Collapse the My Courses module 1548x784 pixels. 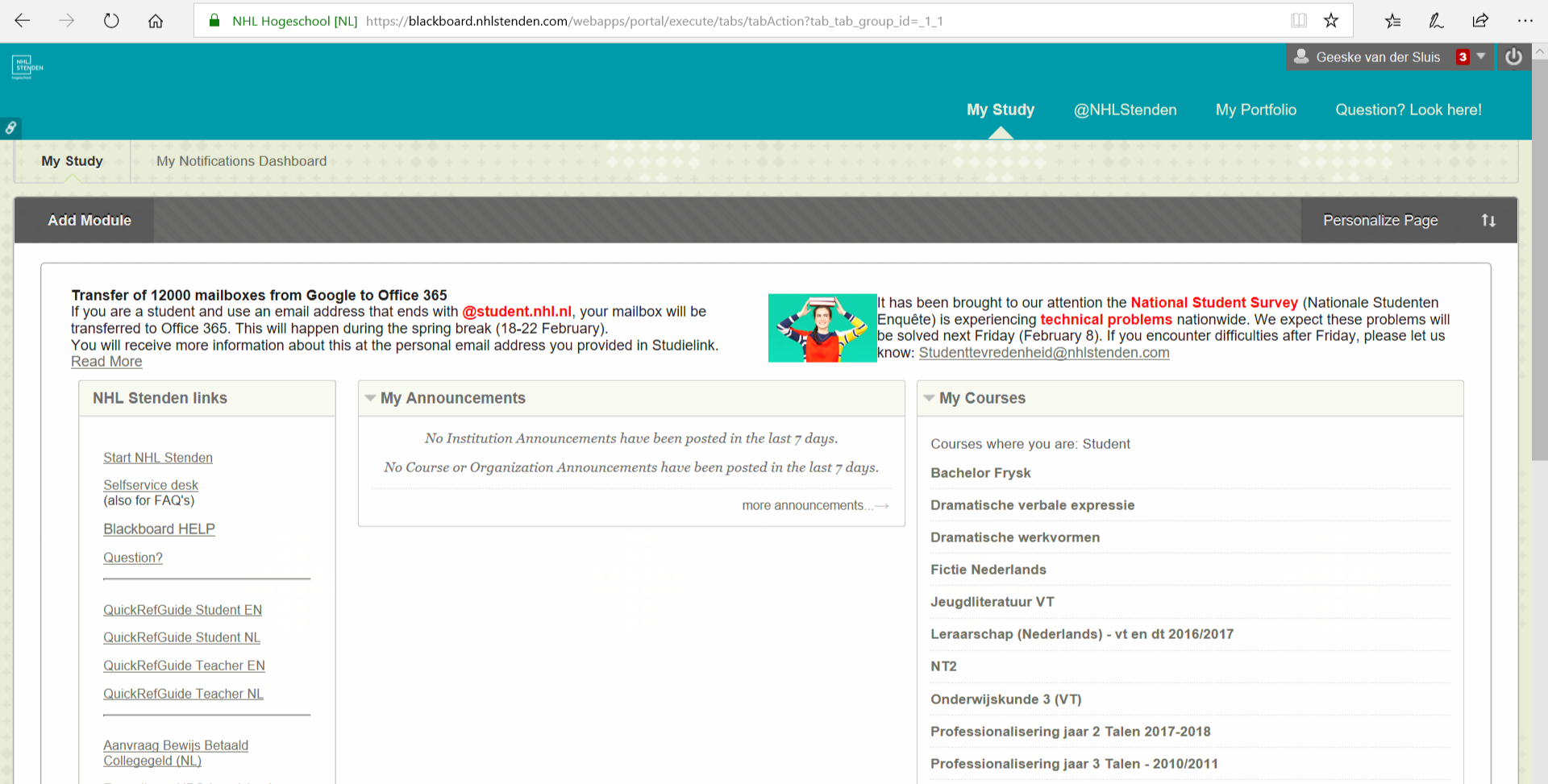[929, 398]
